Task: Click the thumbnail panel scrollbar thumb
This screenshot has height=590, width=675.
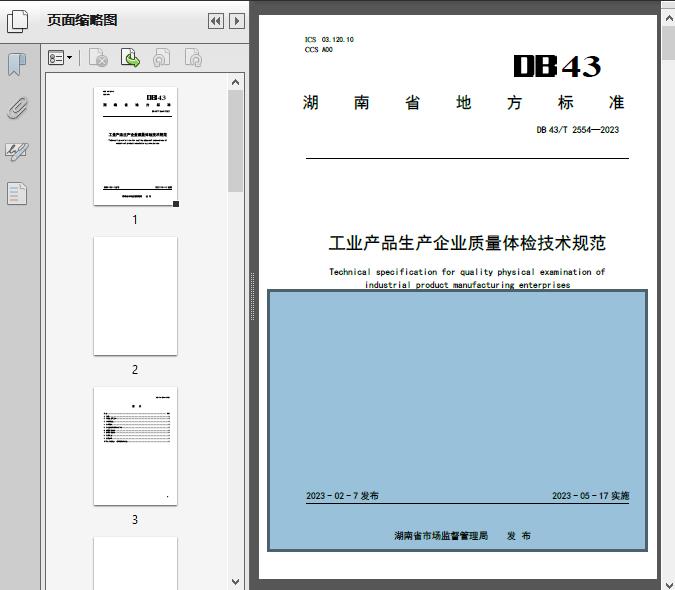Action: 235,141
